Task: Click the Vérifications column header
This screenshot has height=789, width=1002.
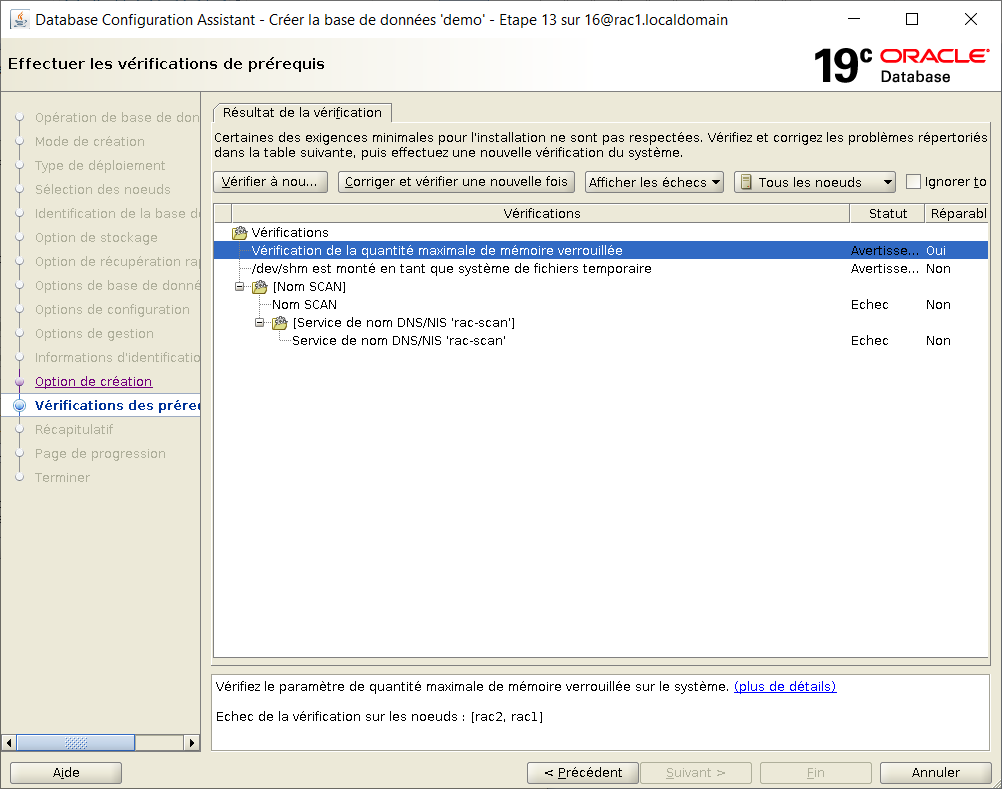Action: click(x=541, y=213)
